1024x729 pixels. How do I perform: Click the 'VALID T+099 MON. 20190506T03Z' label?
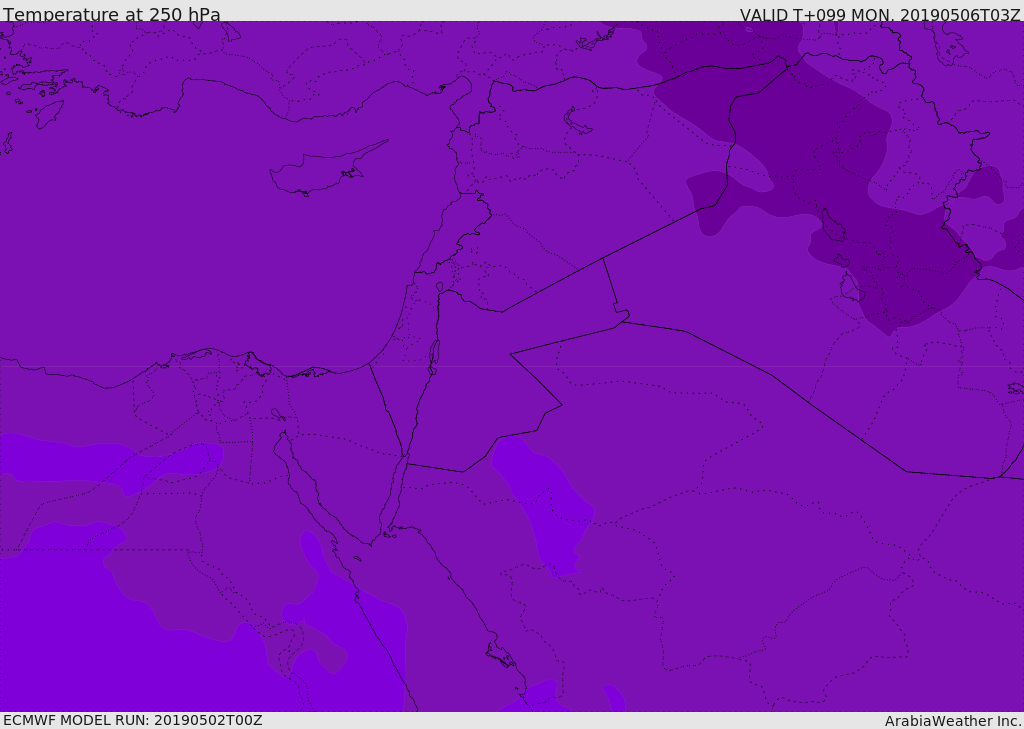880,15
